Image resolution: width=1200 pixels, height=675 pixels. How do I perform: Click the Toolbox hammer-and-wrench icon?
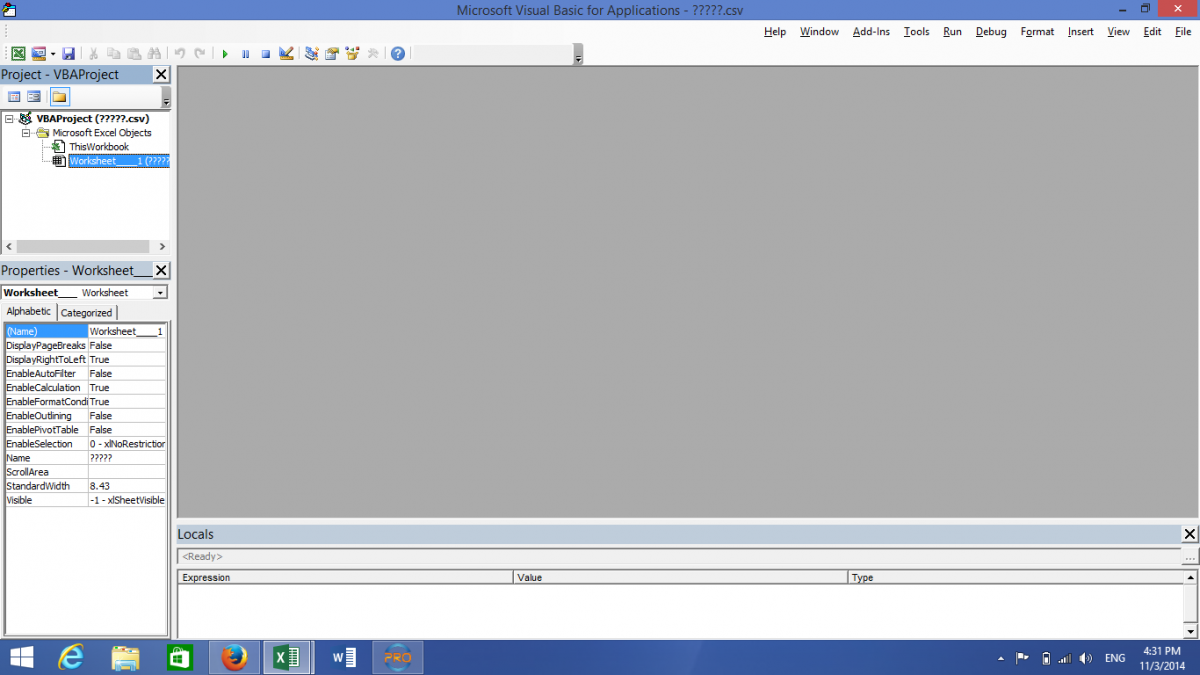click(373, 53)
